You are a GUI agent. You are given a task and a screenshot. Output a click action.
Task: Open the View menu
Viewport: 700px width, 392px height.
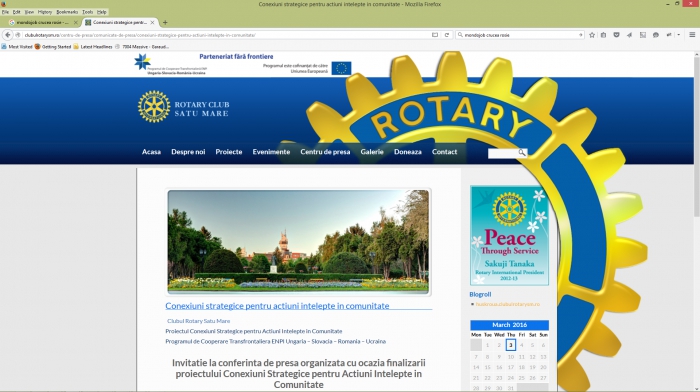click(29, 12)
